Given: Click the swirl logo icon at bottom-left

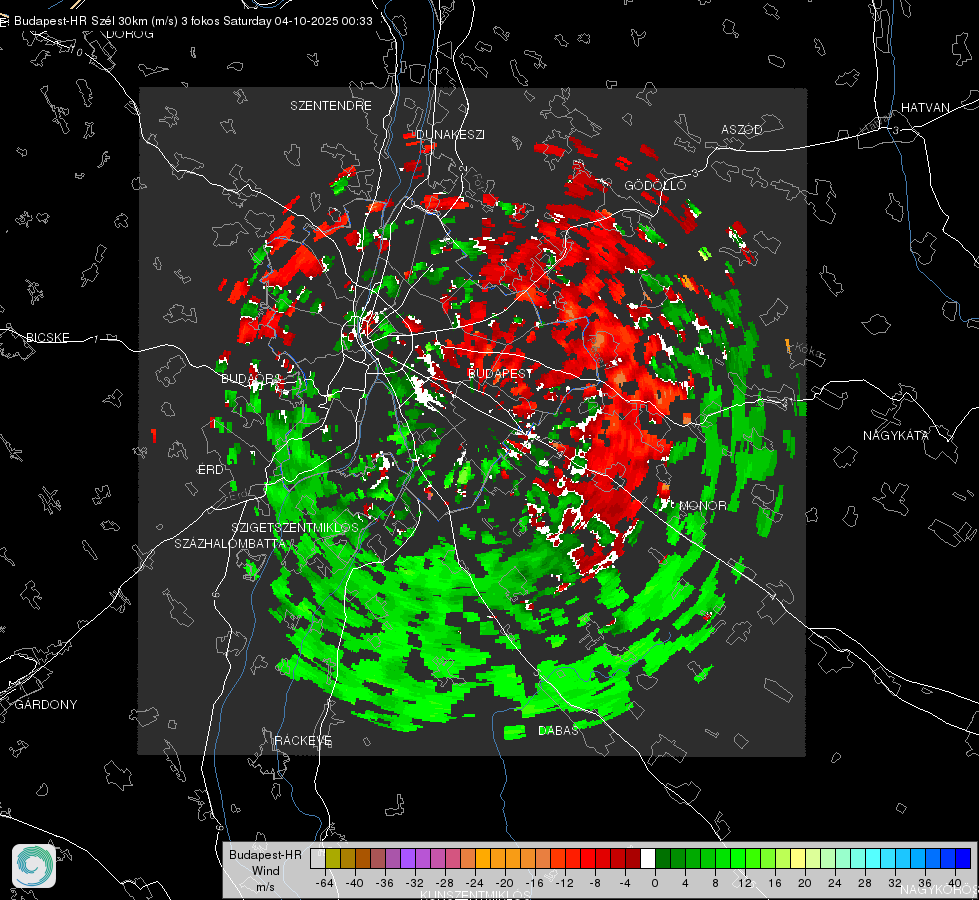Looking at the screenshot, I should 34,866.
